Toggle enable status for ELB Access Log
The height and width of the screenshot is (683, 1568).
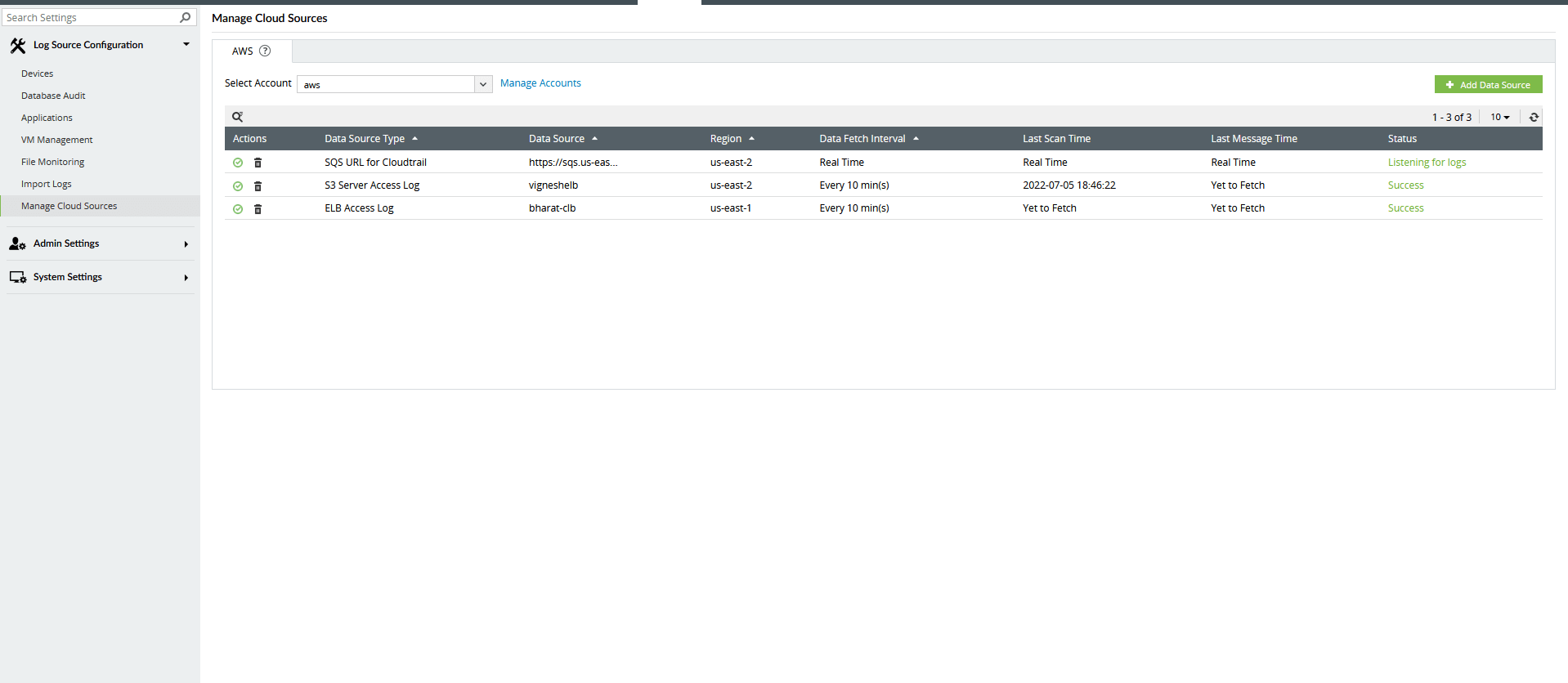238,208
